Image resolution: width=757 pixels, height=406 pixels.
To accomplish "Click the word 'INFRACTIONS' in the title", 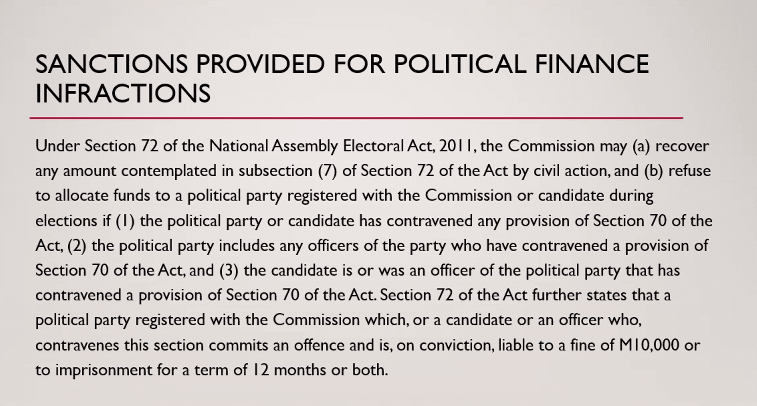I will 123,93.
